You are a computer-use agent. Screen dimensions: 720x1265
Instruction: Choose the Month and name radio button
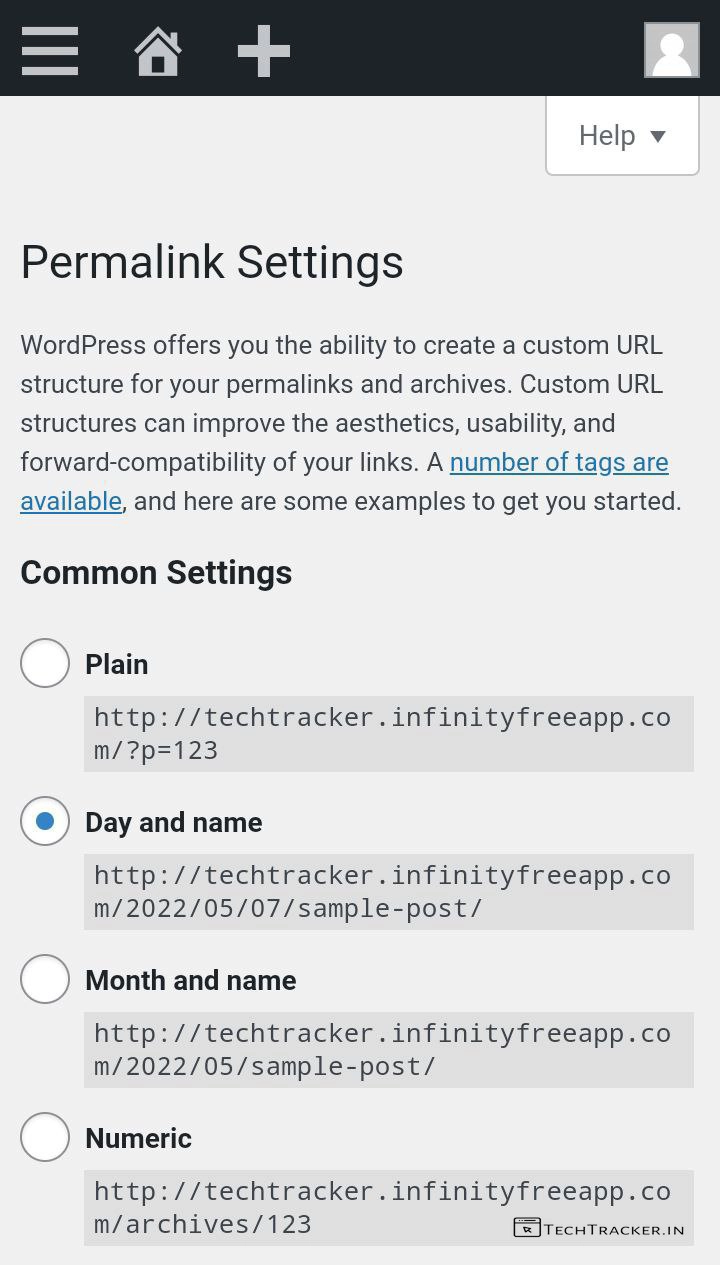pyautogui.click(x=45, y=979)
